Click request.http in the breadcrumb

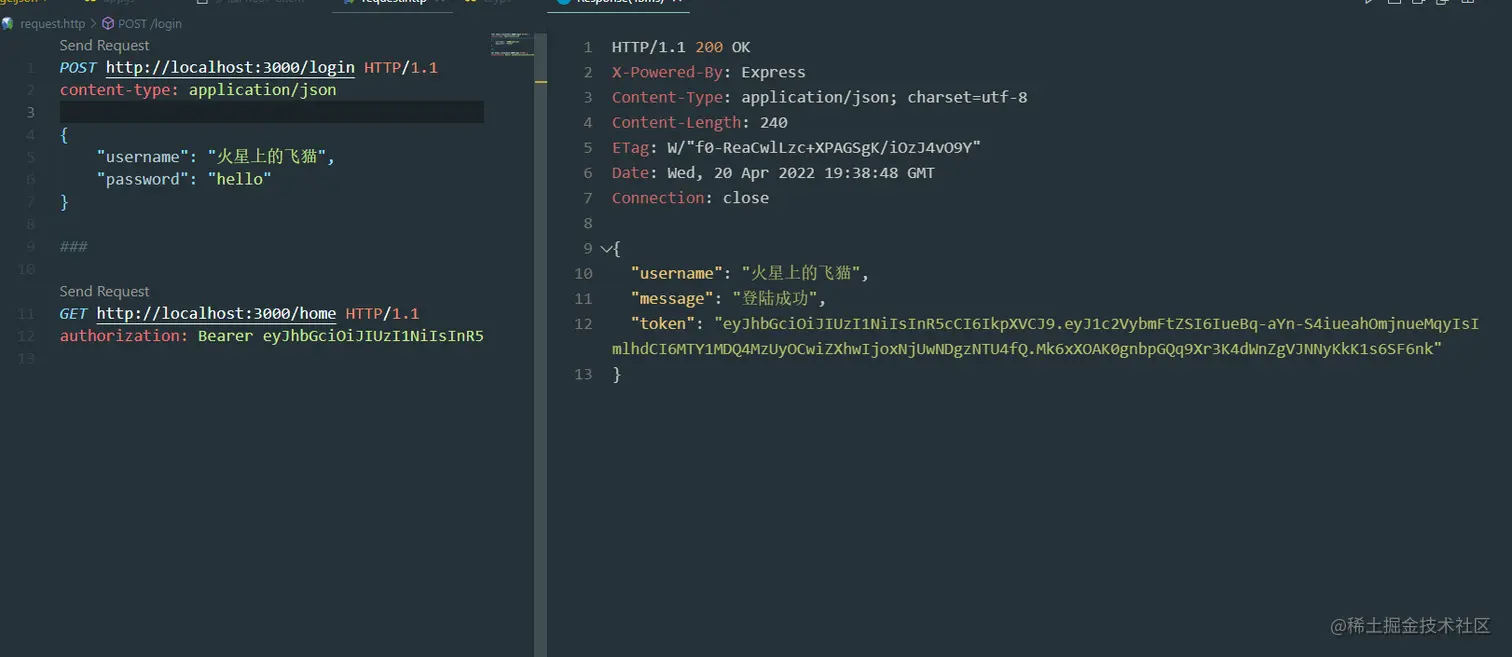coord(52,23)
